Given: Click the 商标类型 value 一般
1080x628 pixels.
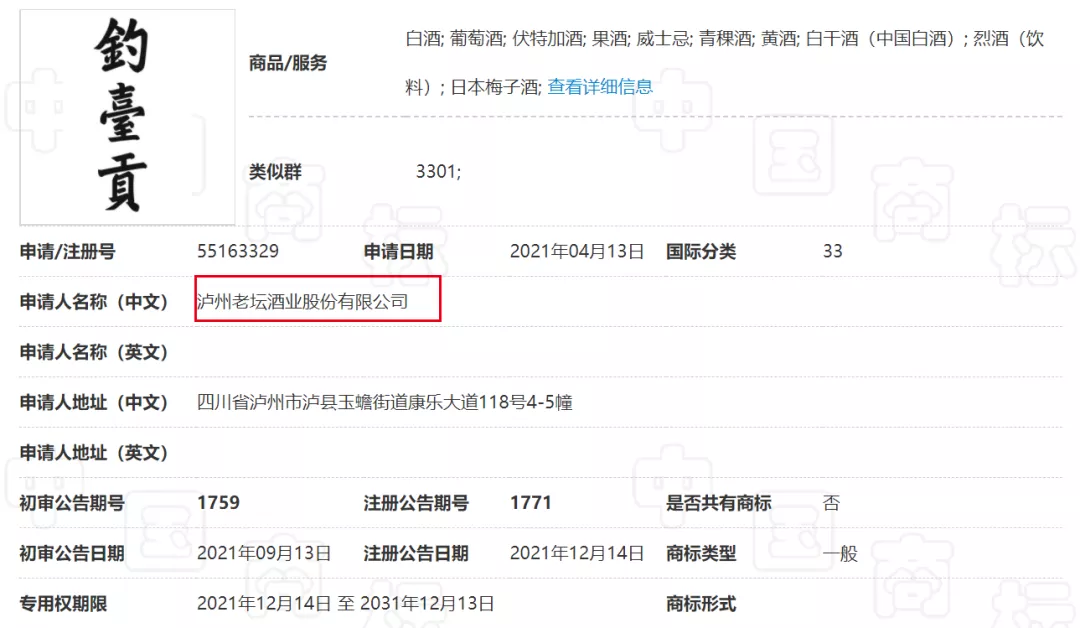Looking at the screenshot, I should [840, 554].
